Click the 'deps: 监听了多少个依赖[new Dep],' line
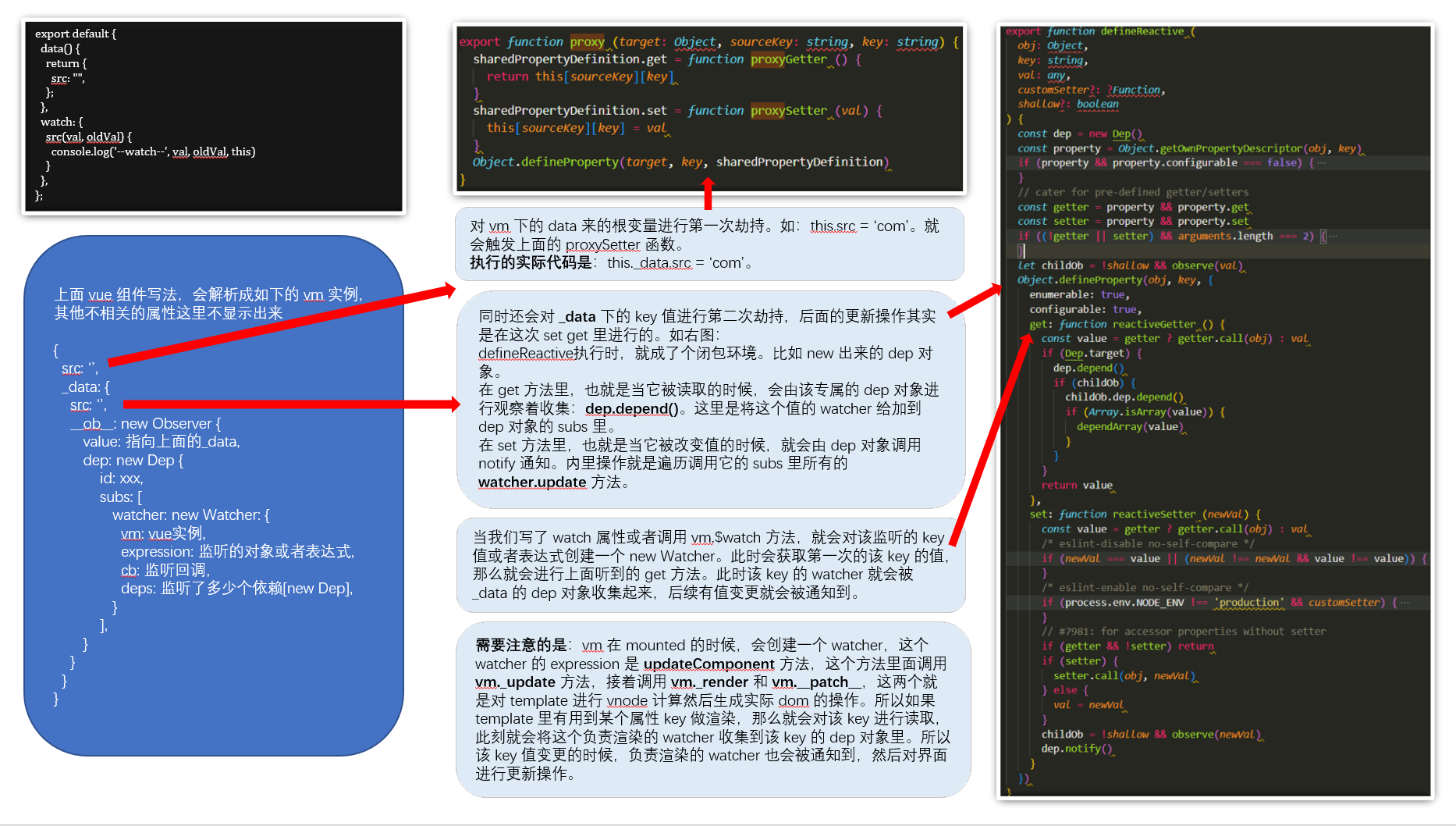Viewport: 1456px width, 826px height. pos(236,589)
